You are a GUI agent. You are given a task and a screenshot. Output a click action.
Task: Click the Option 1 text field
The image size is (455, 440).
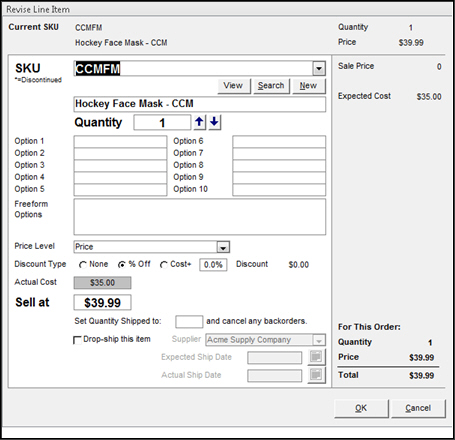click(120, 141)
